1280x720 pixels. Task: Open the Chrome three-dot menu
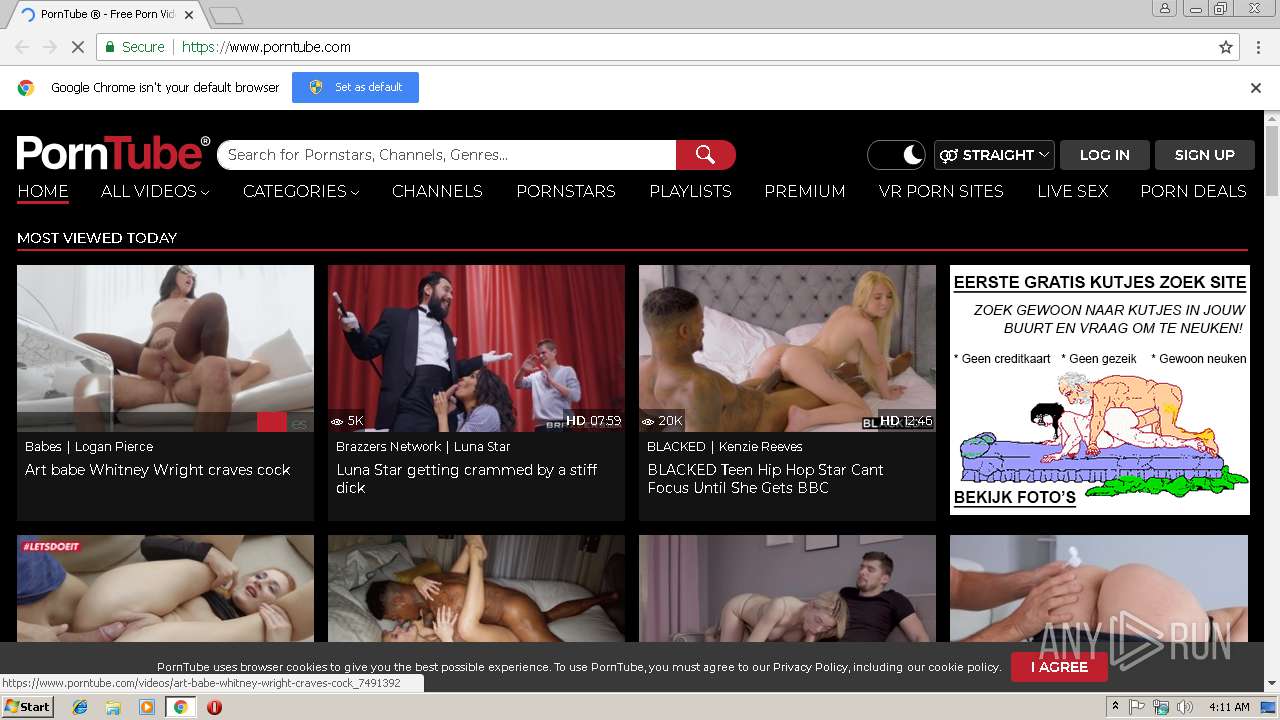[1257, 47]
